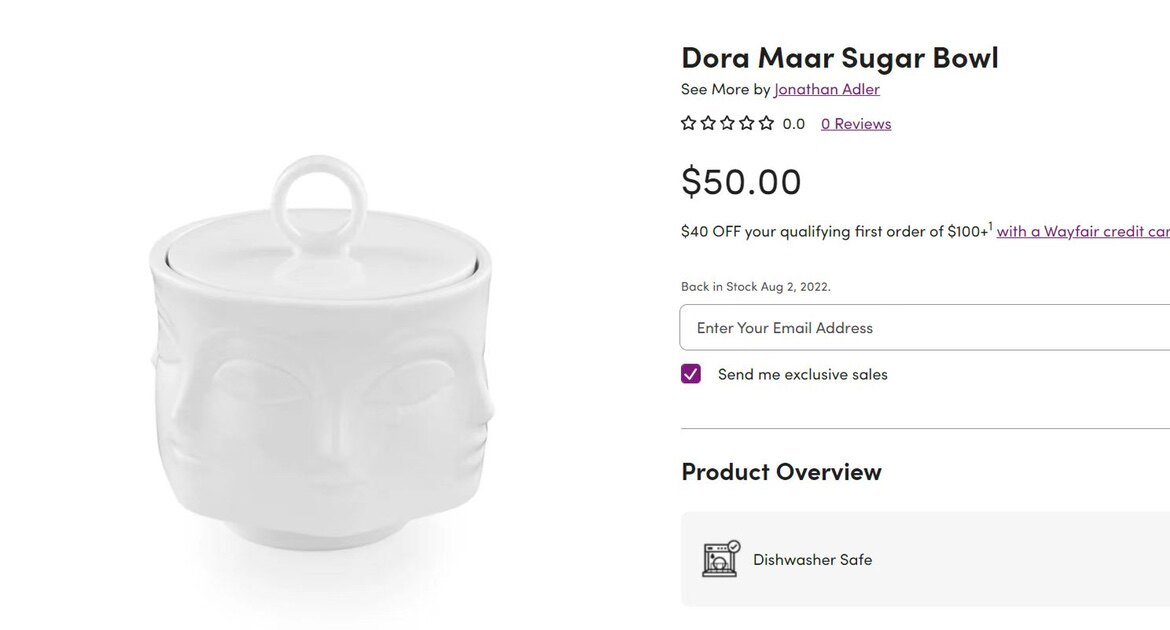The image size is (1170, 630).
Task: Select the fifth rating star
Action: pos(766,123)
